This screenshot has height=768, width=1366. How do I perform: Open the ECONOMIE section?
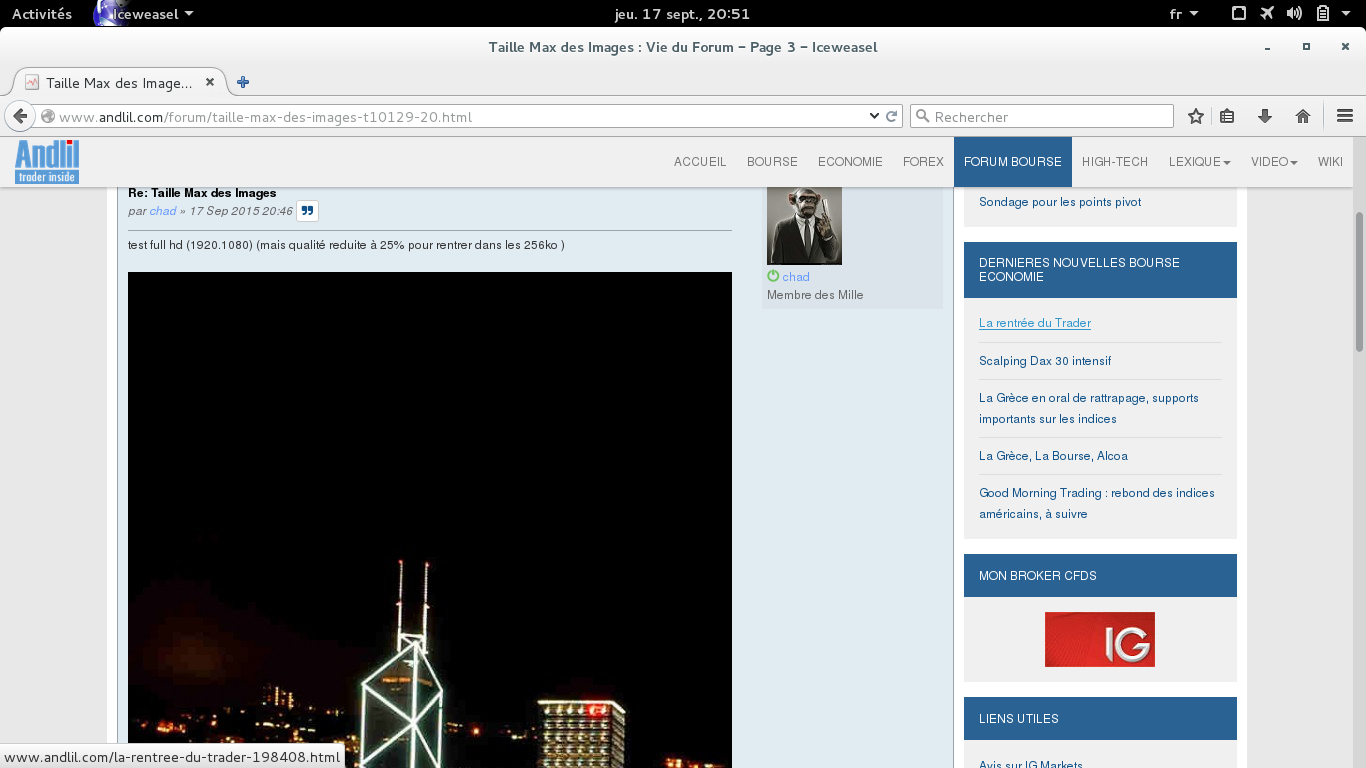click(x=850, y=162)
